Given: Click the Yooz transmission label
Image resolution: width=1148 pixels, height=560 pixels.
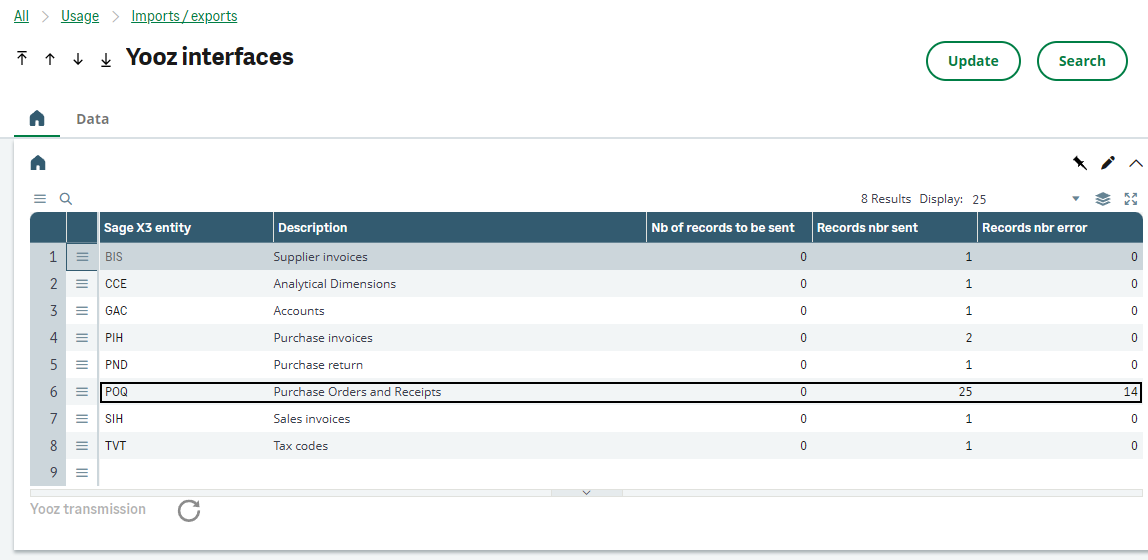Looking at the screenshot, I should pos(88,509).
